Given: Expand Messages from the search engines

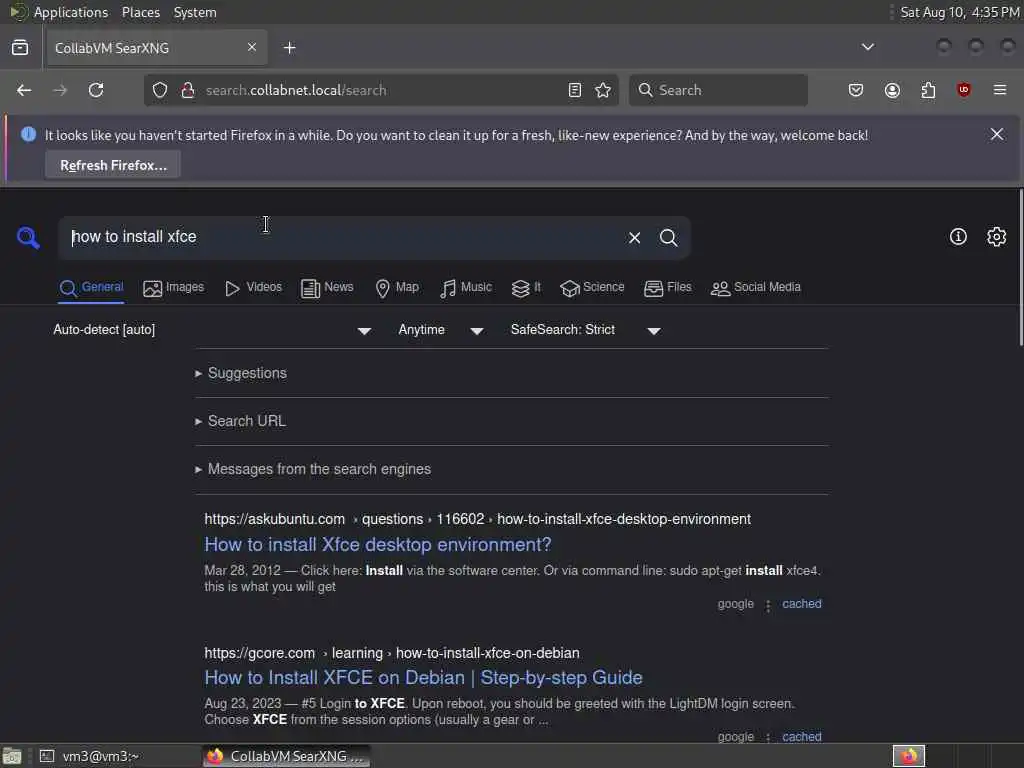Looking at the screenshot, I should tap(313, 469).
